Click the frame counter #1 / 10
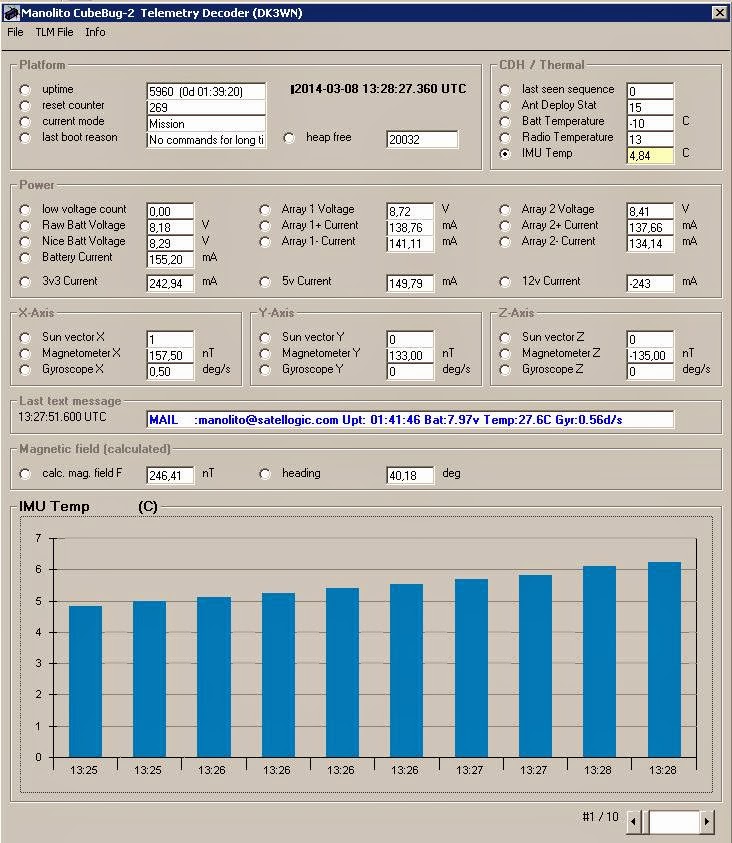This screenshot has width=732, height=843. pyautogui.click(x=600, y=817)
